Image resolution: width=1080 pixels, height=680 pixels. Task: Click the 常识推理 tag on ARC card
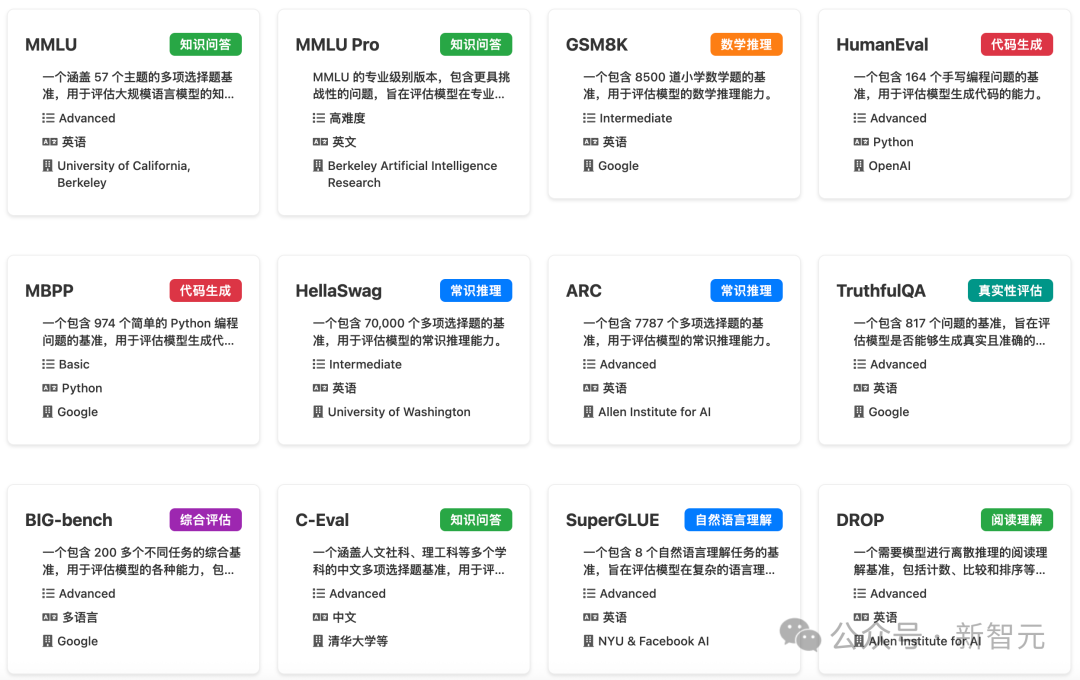coord(746,291)
